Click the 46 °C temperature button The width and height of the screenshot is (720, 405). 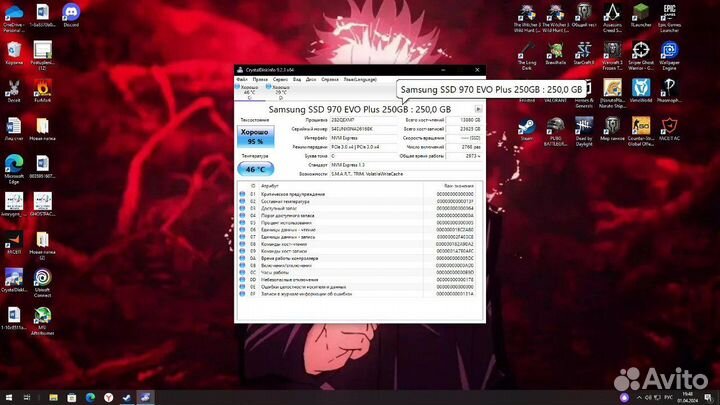coord(255,169)
